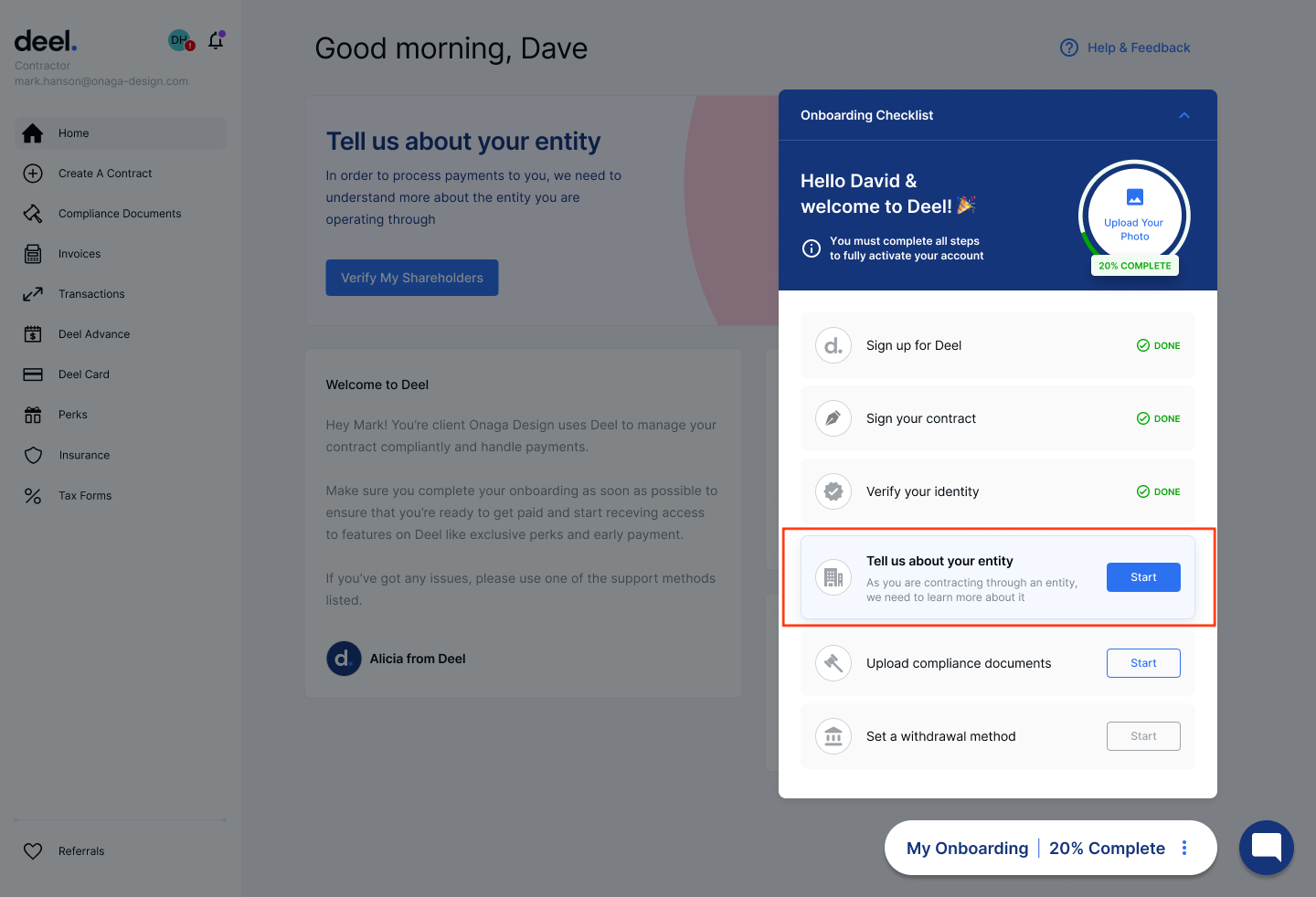Click Upload Your Photo
1316x897 pixels.
pos(1133,215)
